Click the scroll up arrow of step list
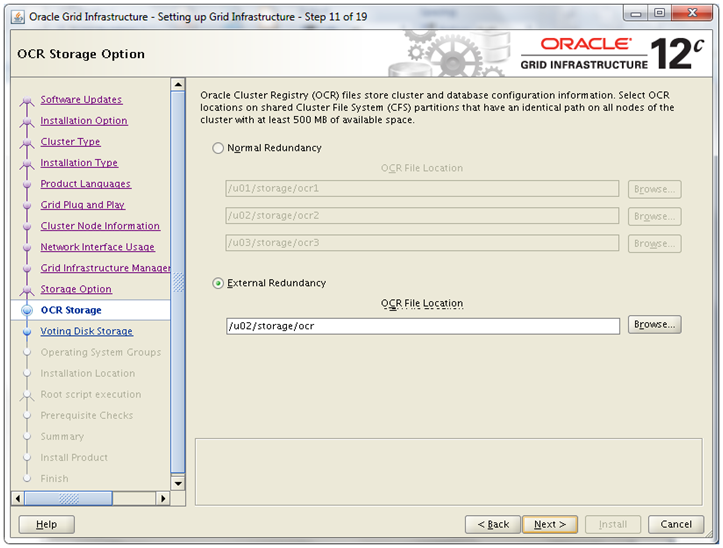This screenshot has height=548, width=723. [178, 84]
